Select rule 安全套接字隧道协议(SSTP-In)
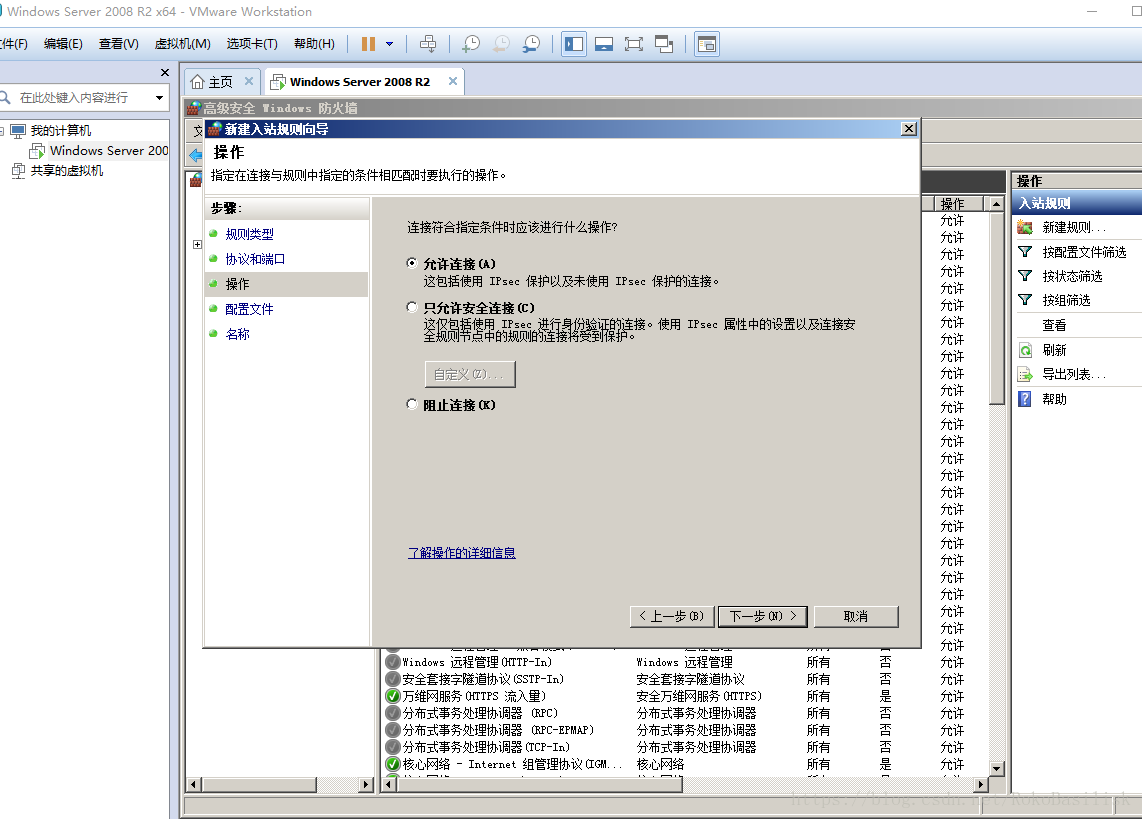 click(x=483, y=679)
